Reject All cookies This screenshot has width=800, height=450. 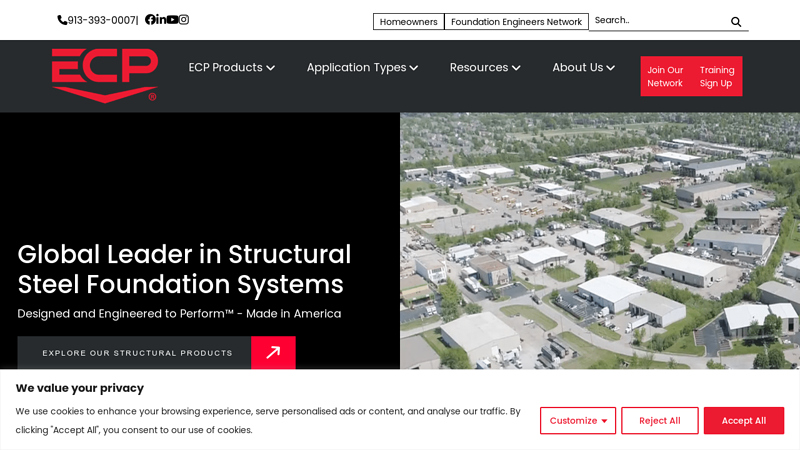[660, 420]
